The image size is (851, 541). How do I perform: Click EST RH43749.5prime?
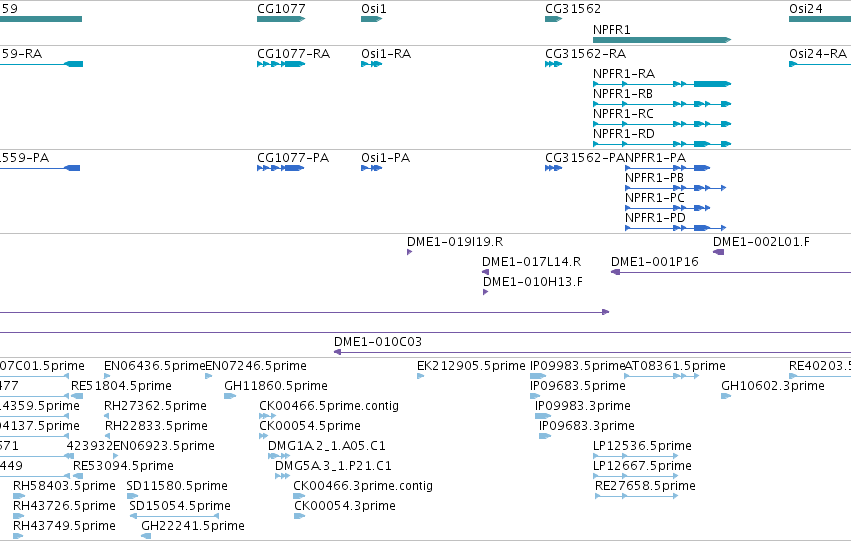[18, 536]
